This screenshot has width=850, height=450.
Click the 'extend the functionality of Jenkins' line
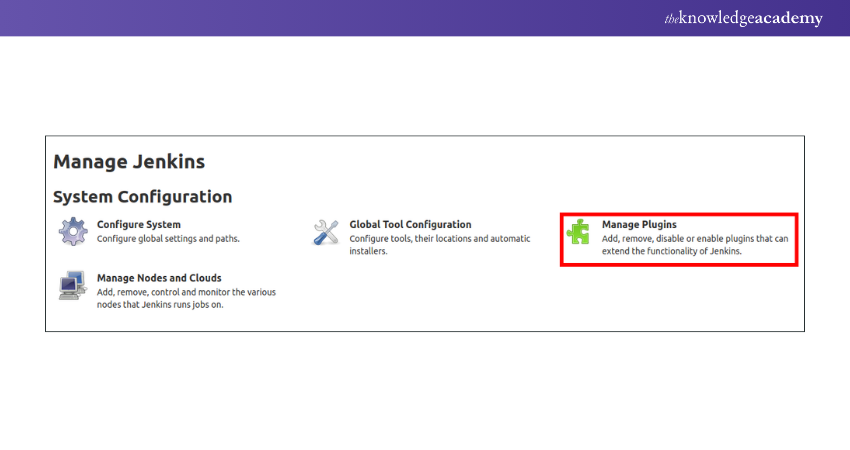(x=671, y=252)
